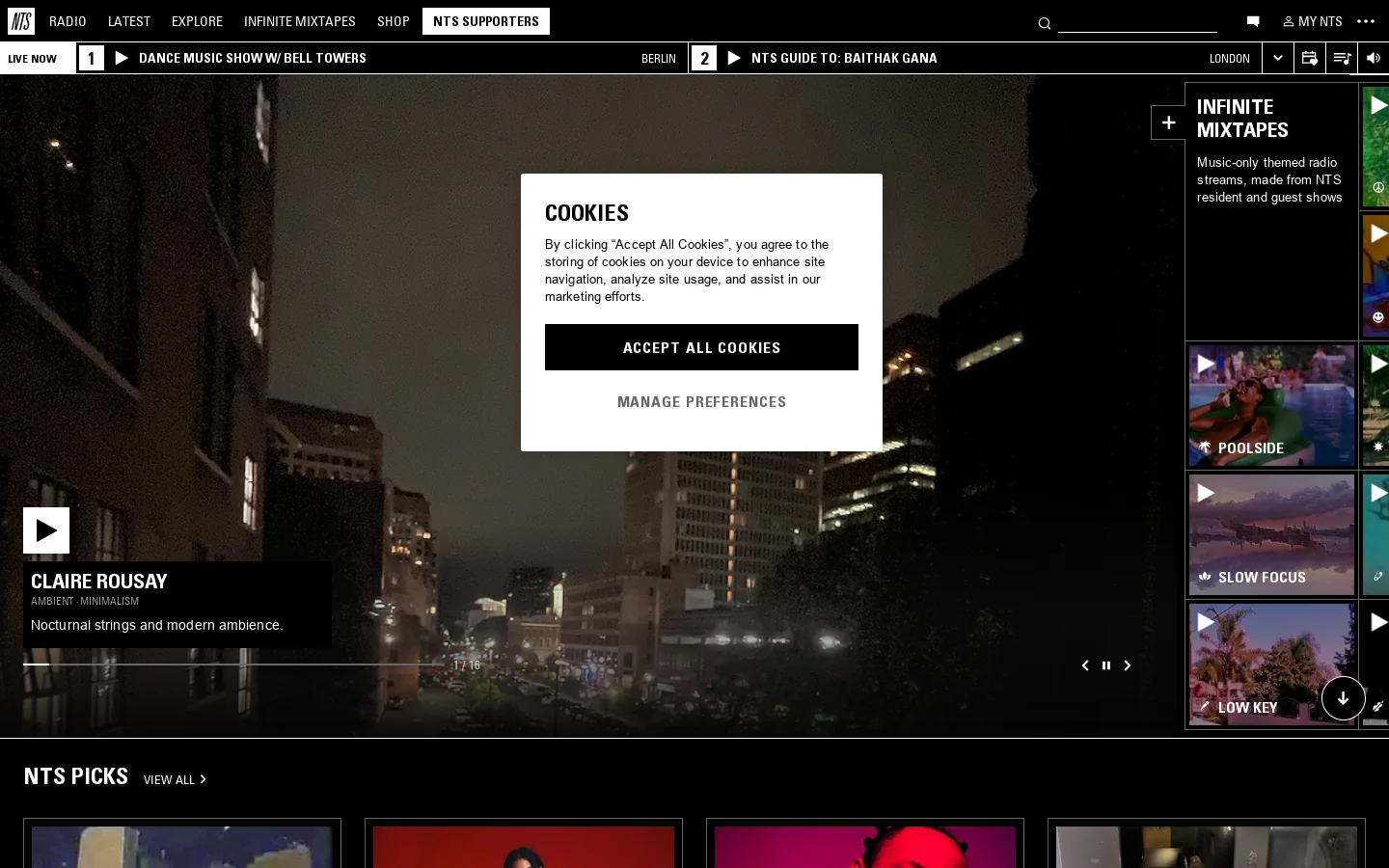Open Infinite Mixtapes in the top navigation
The image size is (1389, 868).
300,21
